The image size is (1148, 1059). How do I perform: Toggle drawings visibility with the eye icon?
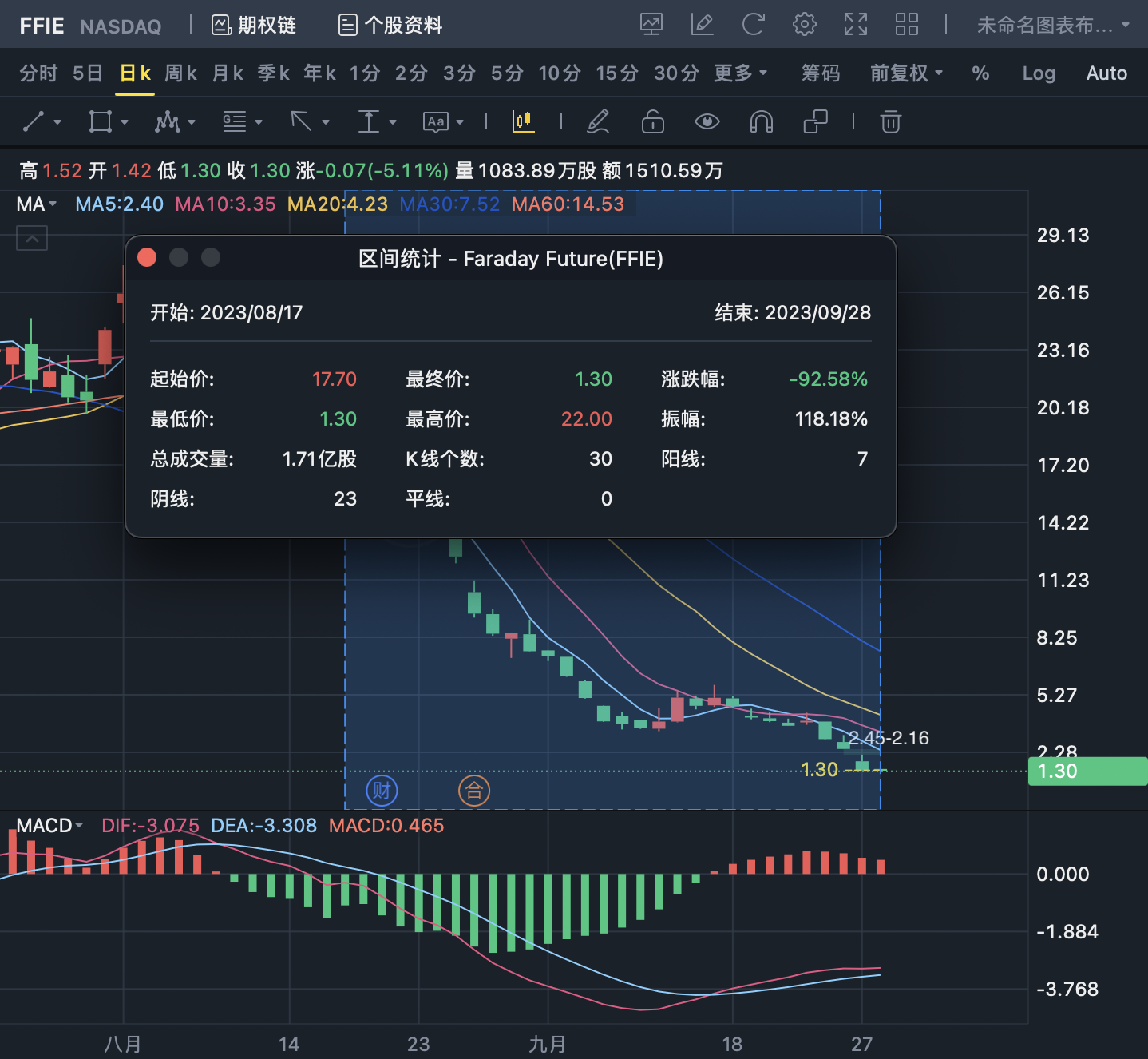707,122
